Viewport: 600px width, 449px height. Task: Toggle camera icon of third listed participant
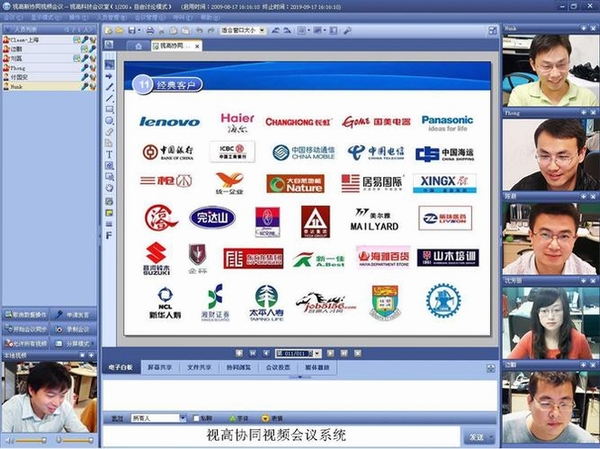93,58
